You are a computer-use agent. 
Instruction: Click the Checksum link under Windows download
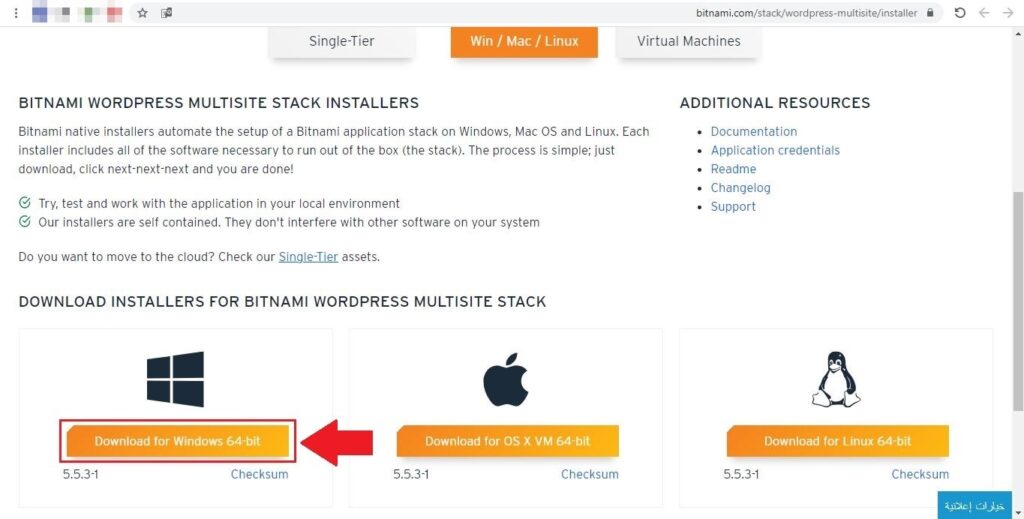(x=259, y=474)
